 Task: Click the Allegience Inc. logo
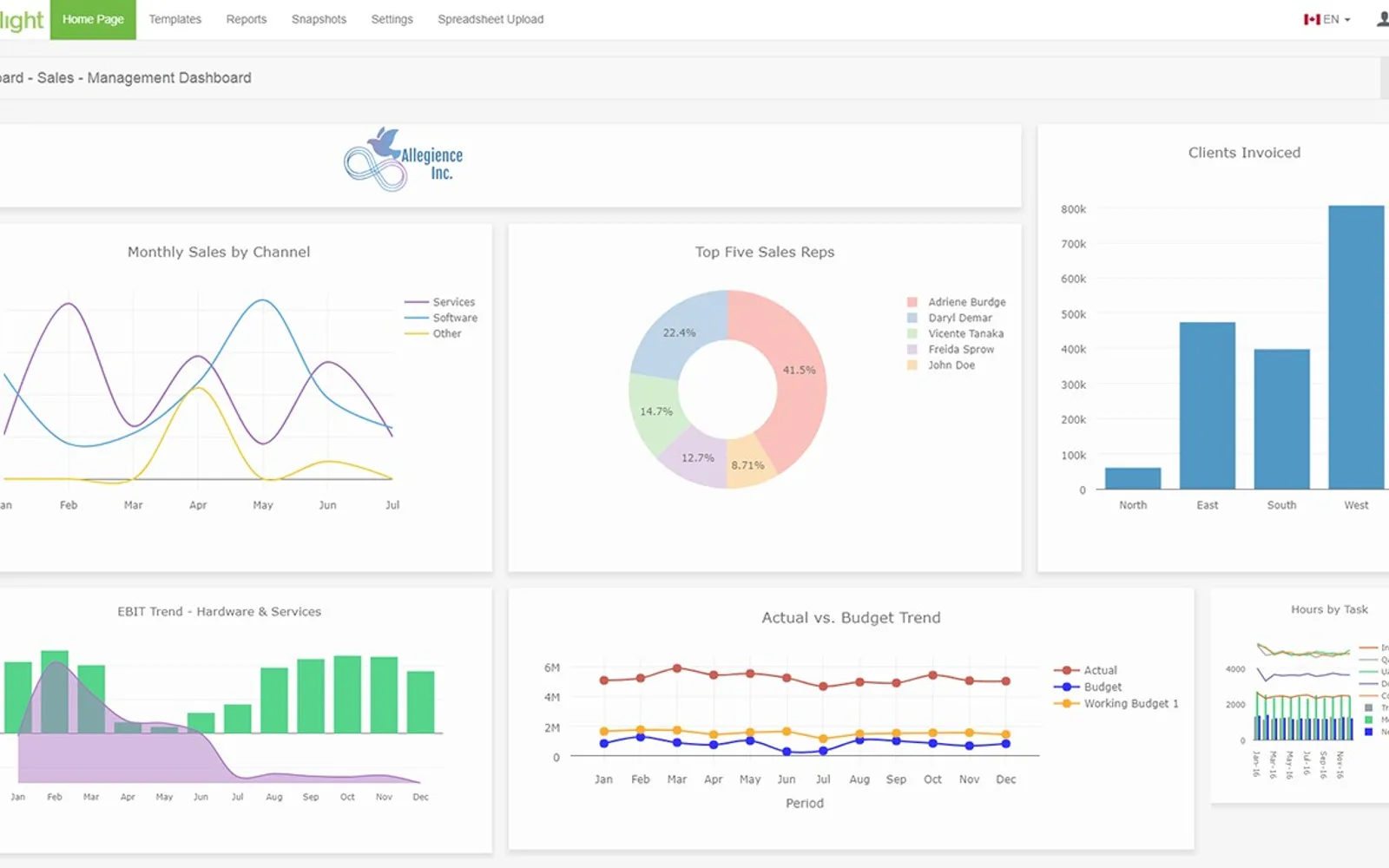point(404,160)
